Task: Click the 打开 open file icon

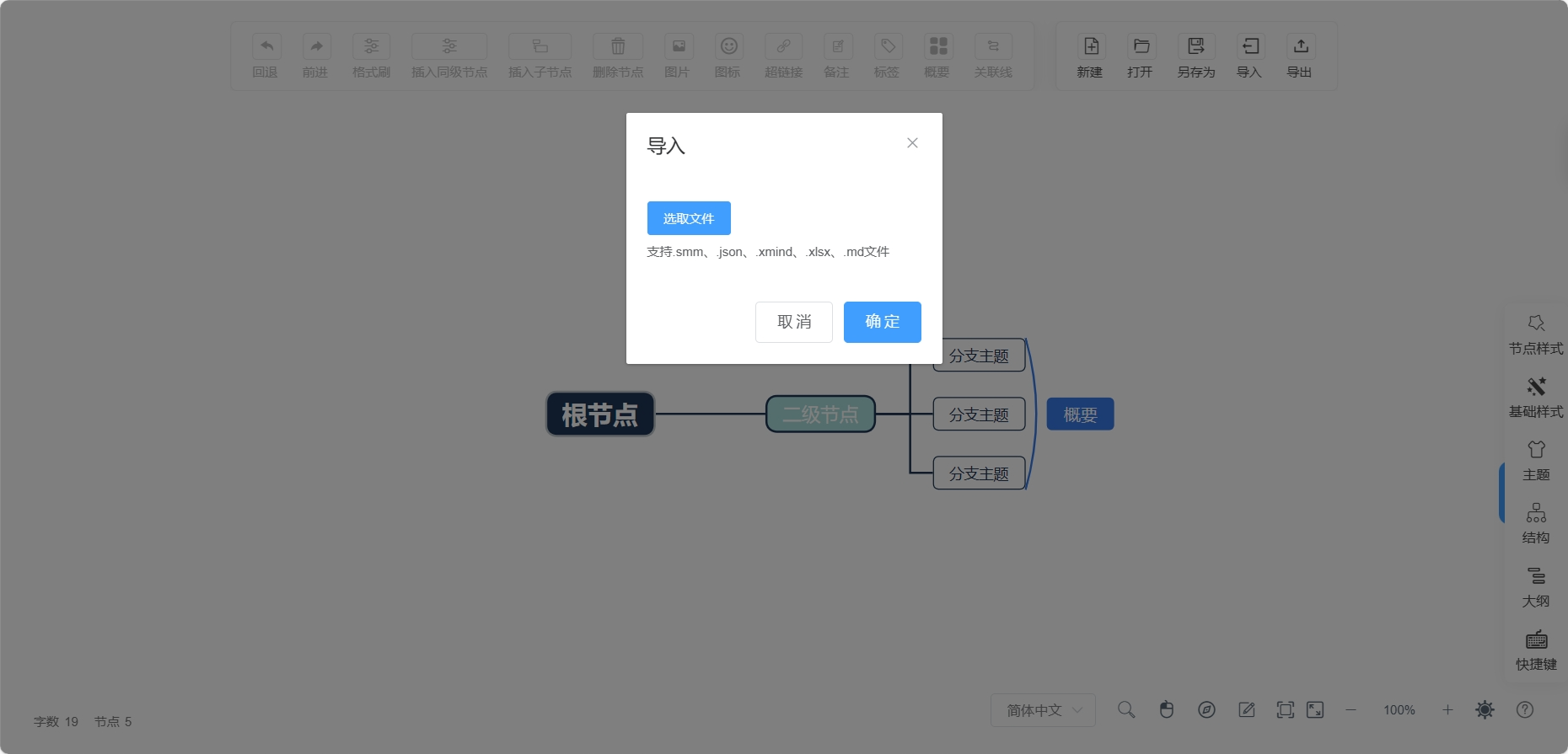Action: [x=1141, y=46]
